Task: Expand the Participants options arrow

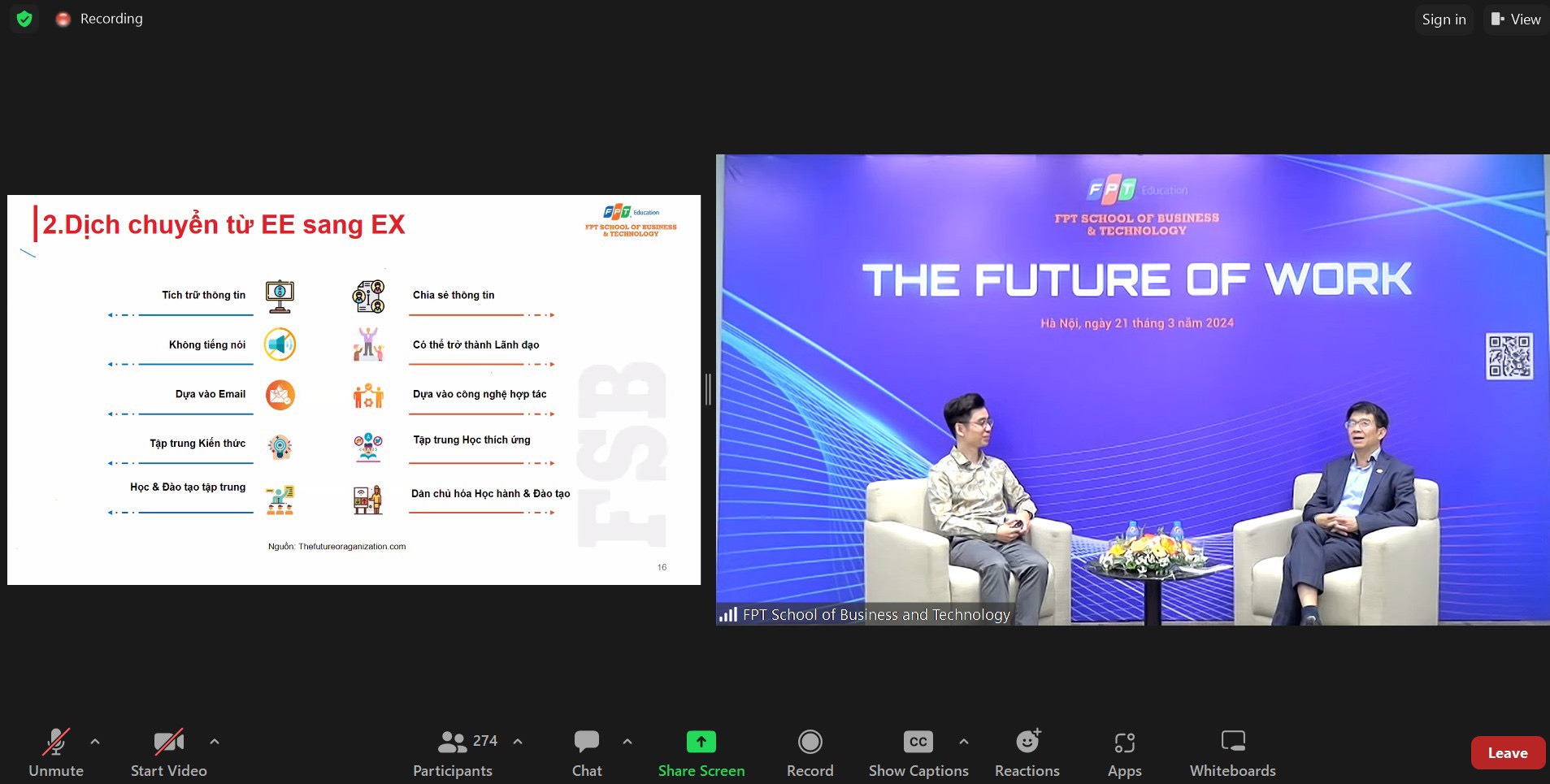Action: (x=518, y=742)
